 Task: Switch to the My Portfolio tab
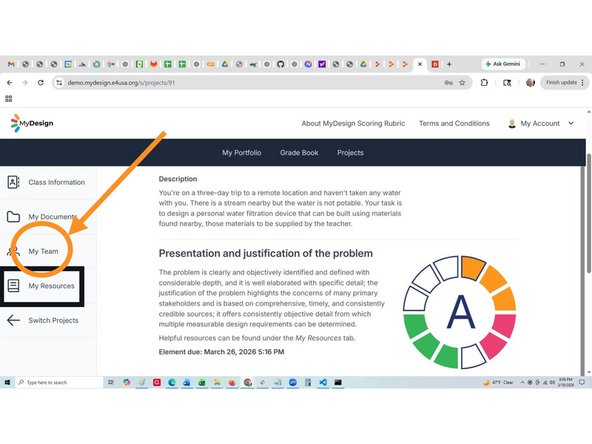242,153
